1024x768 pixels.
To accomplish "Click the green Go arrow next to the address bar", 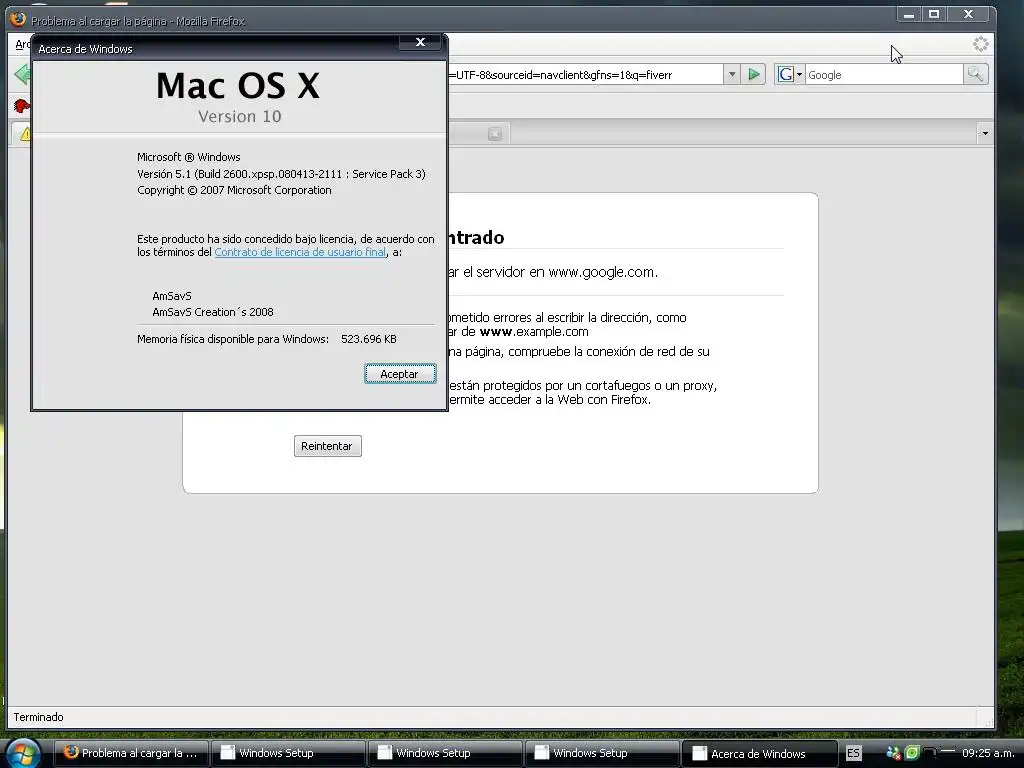I will pos(754,74).
